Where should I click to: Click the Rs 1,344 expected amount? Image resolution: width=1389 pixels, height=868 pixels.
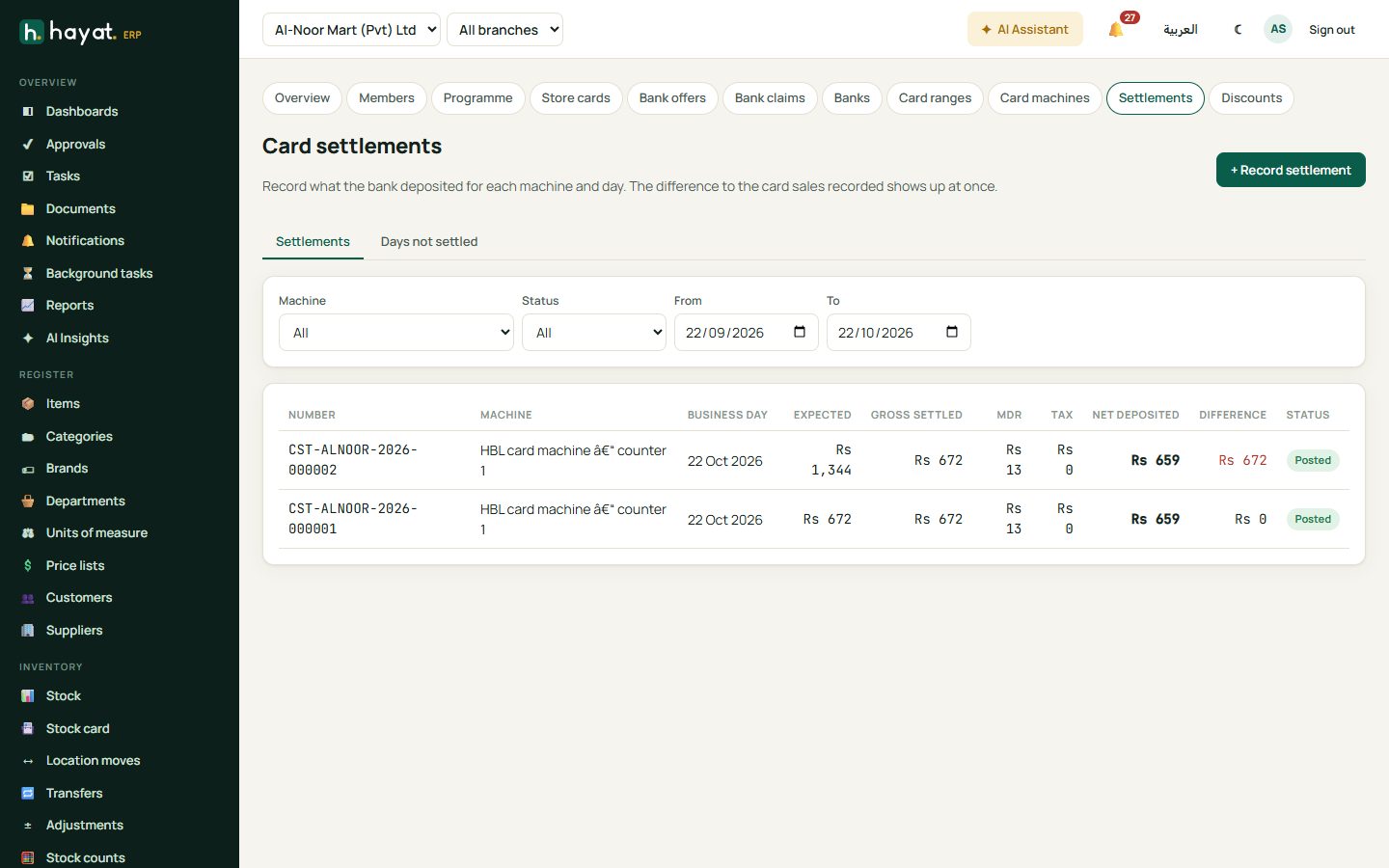(x=831, y=460)
